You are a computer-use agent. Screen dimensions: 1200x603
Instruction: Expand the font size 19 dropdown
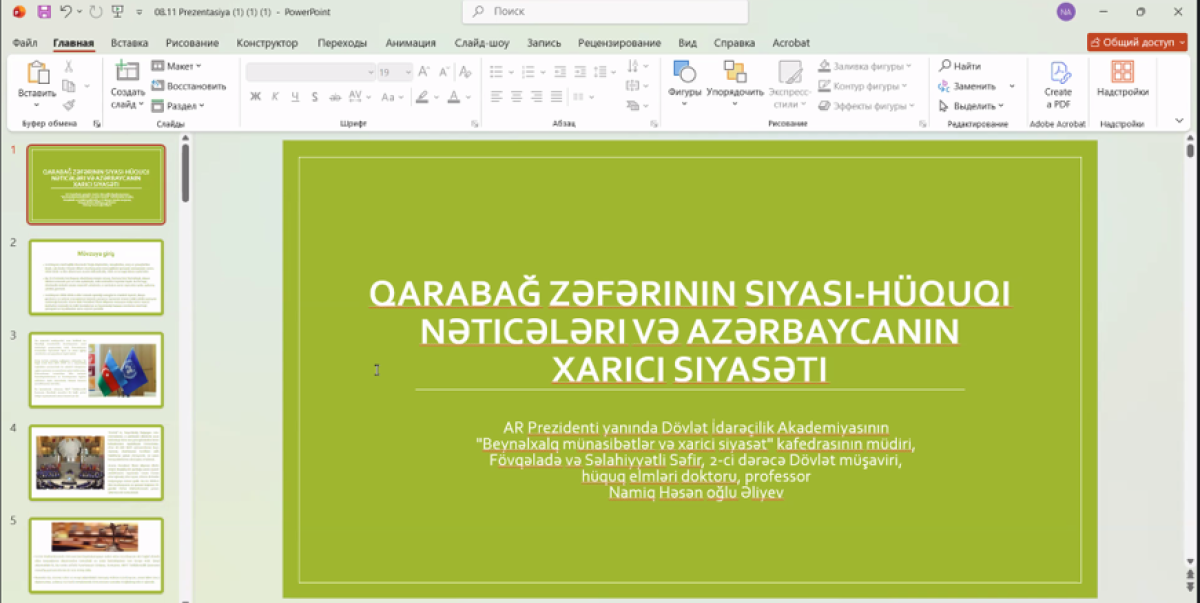coord(407,72)
